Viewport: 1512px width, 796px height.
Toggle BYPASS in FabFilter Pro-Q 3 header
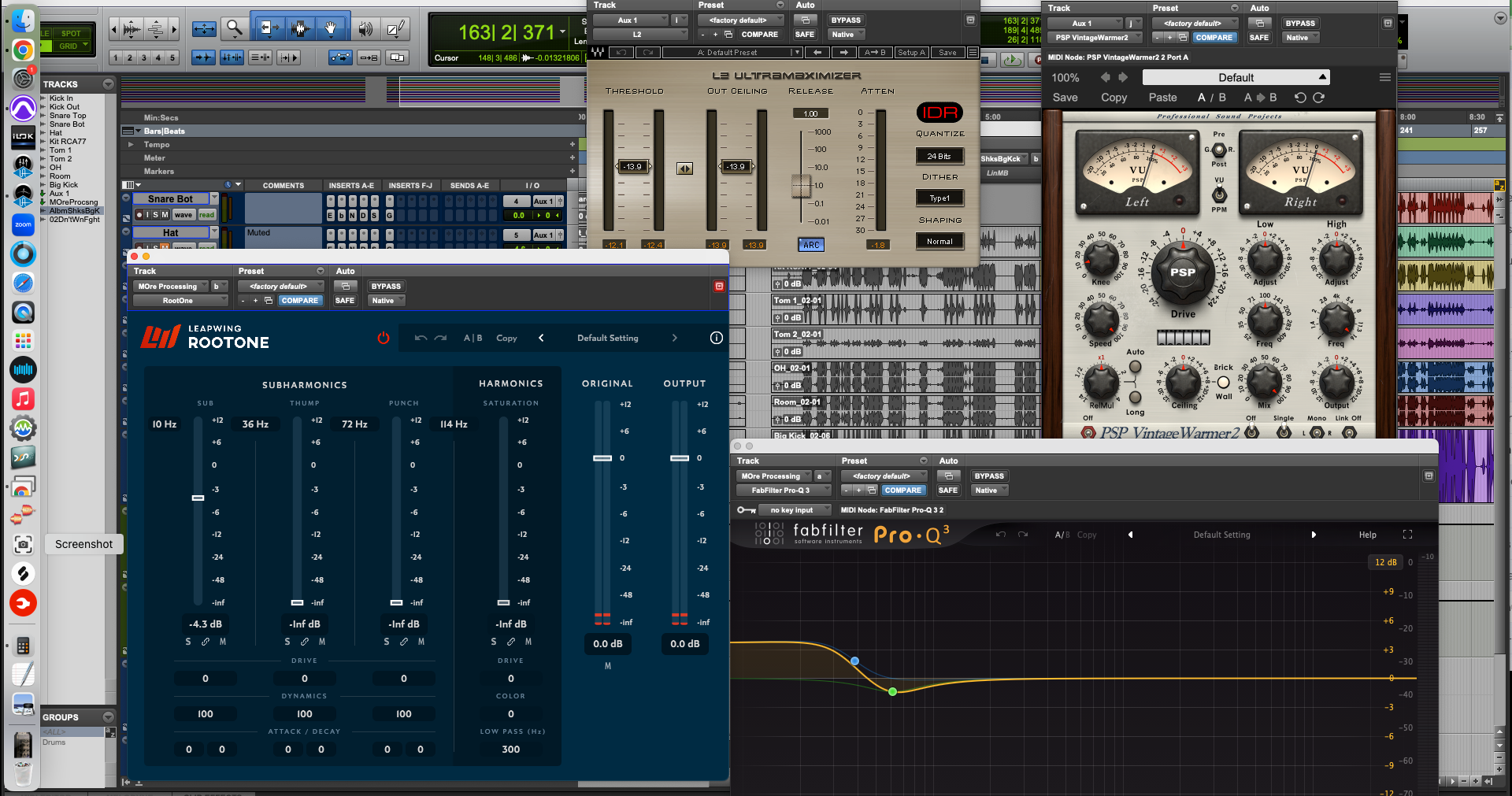pyautogui.click(x=989, y=476)
